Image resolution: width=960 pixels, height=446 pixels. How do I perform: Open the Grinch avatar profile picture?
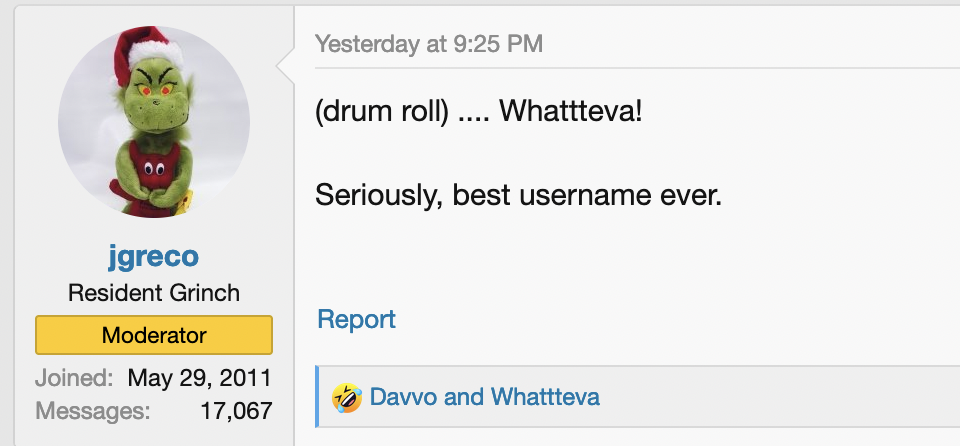click(154, 122)
